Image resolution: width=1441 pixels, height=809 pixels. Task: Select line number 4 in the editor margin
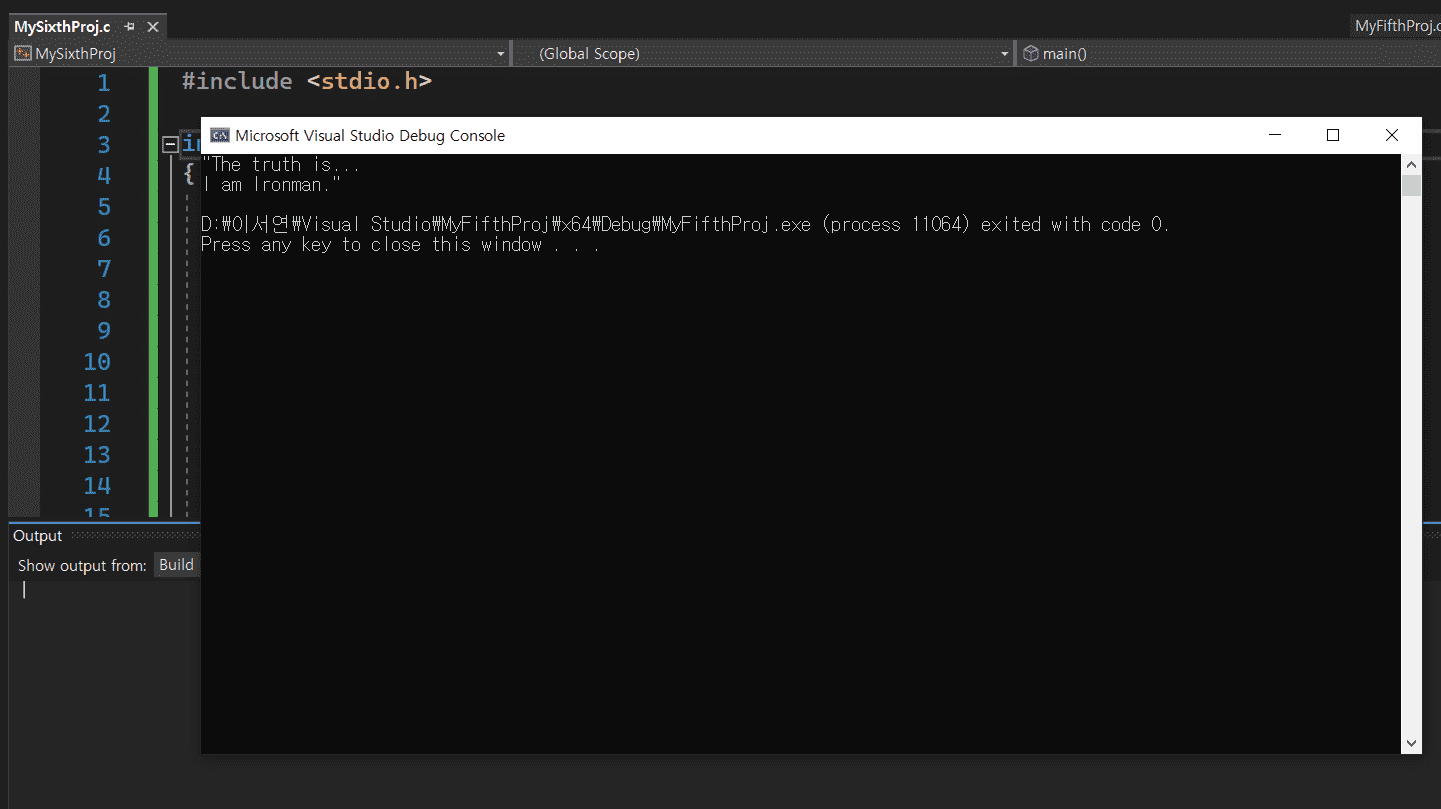click(104, 176)
